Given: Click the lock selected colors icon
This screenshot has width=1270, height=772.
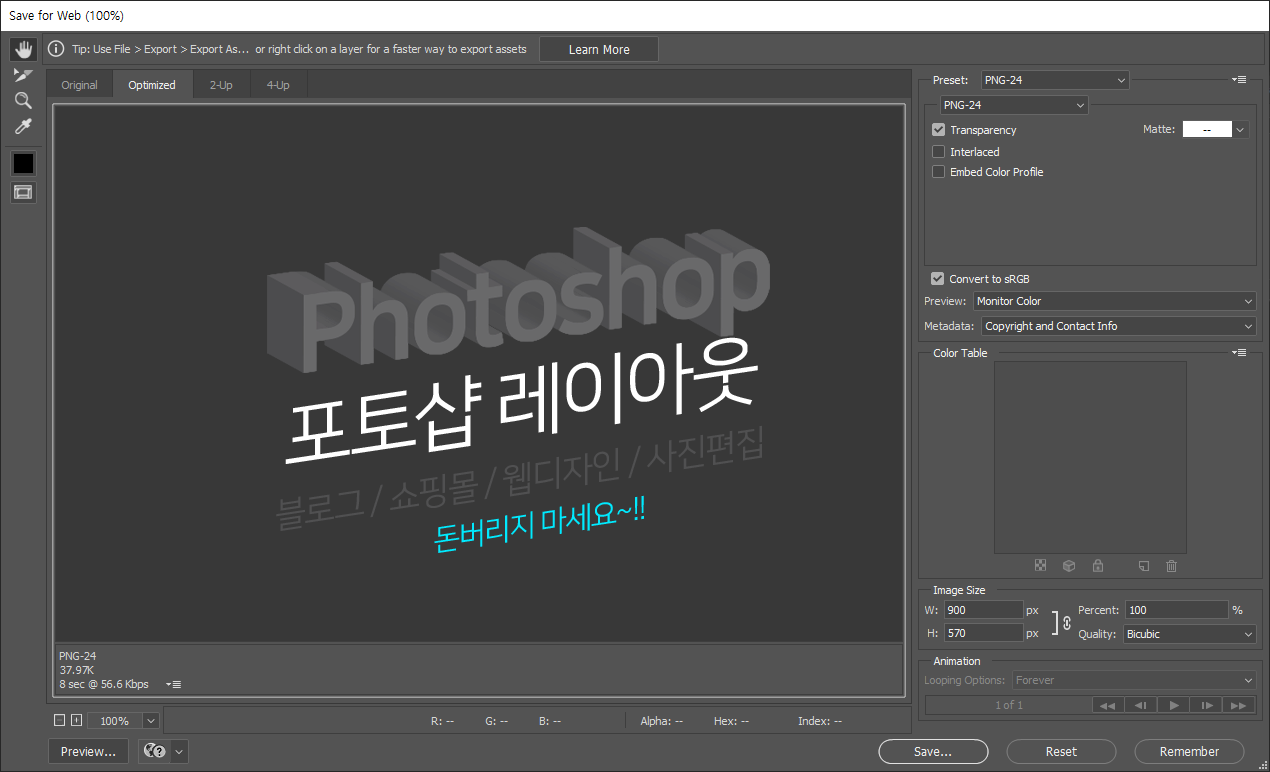Looking at the screenshot, I should coord(1098,566).
